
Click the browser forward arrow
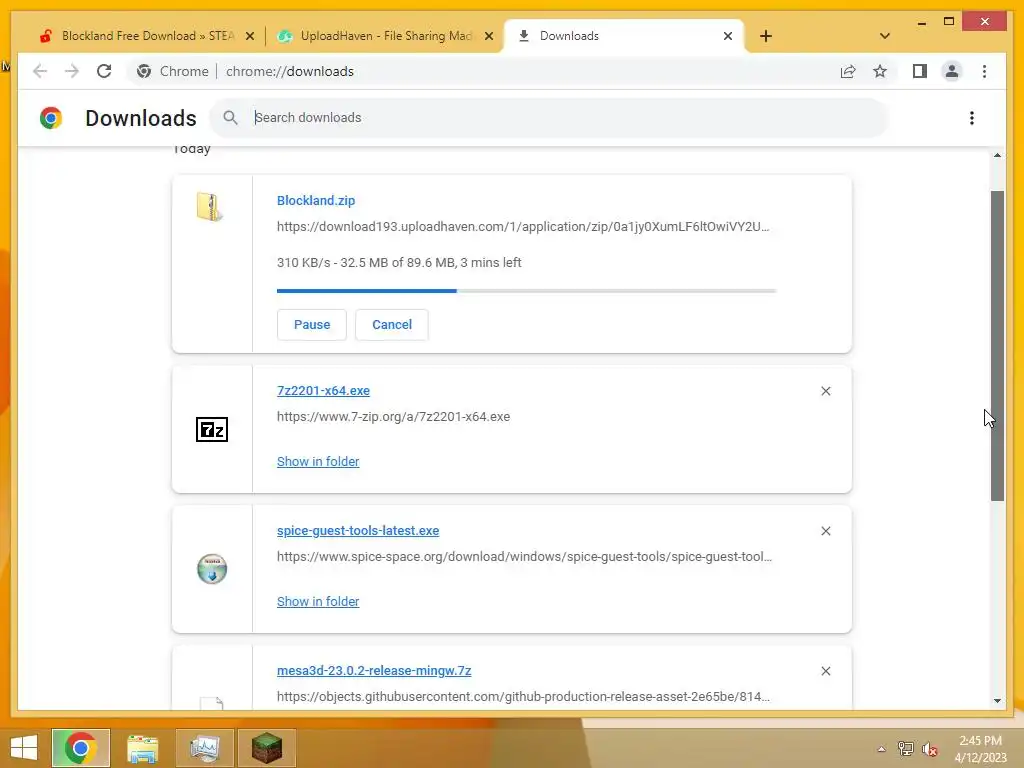pos(72,71)
